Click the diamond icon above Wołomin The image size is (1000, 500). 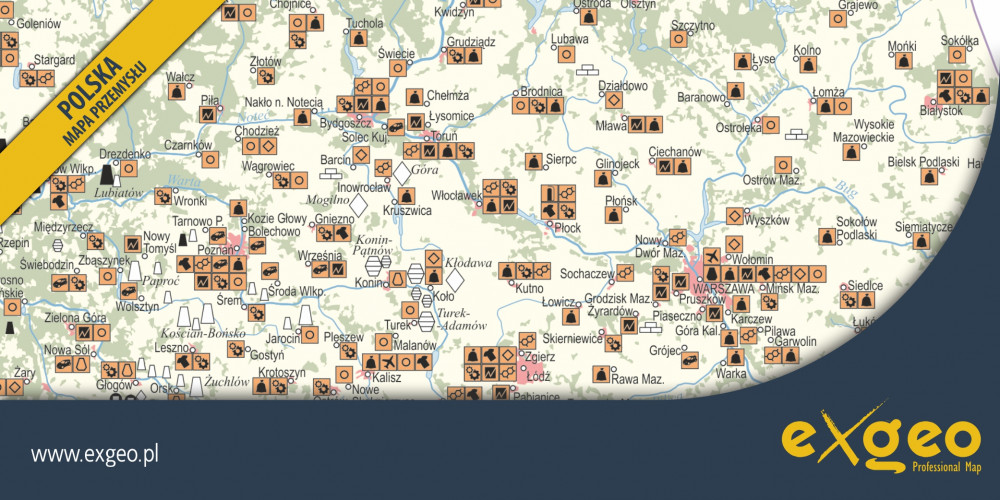pyautogui.click(x=733, y=244)
